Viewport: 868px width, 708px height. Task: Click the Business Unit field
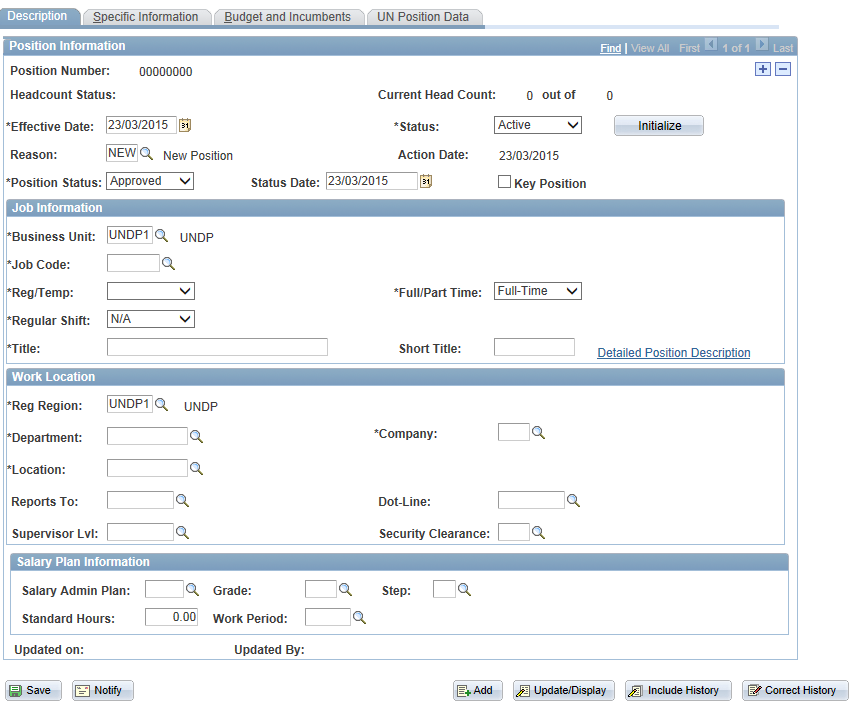pyautogui.click(x=130, y=235)
